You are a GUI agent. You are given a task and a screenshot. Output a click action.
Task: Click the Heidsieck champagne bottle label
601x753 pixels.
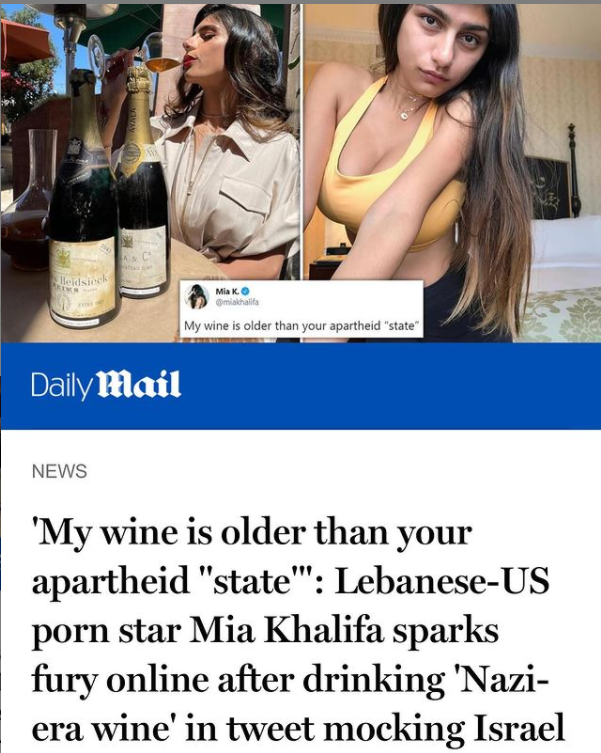(84, 279)
